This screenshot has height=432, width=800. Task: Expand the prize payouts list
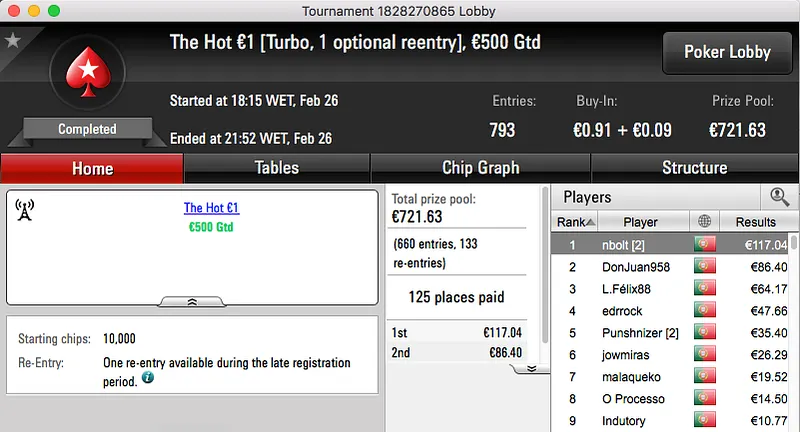click(531, 368)
